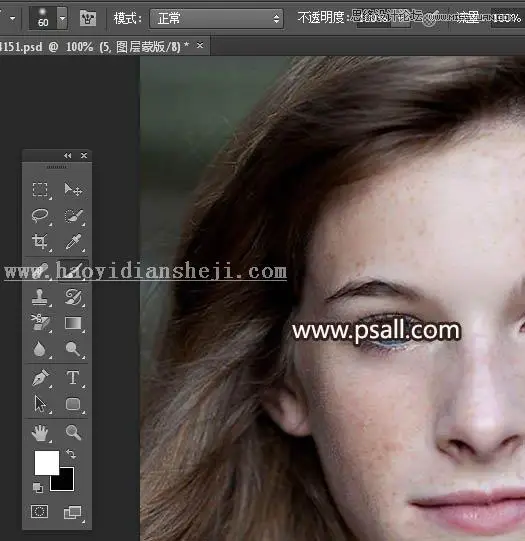Choose the Clone Stamp tool
525x541 pixels.
(x=40, y=297)
